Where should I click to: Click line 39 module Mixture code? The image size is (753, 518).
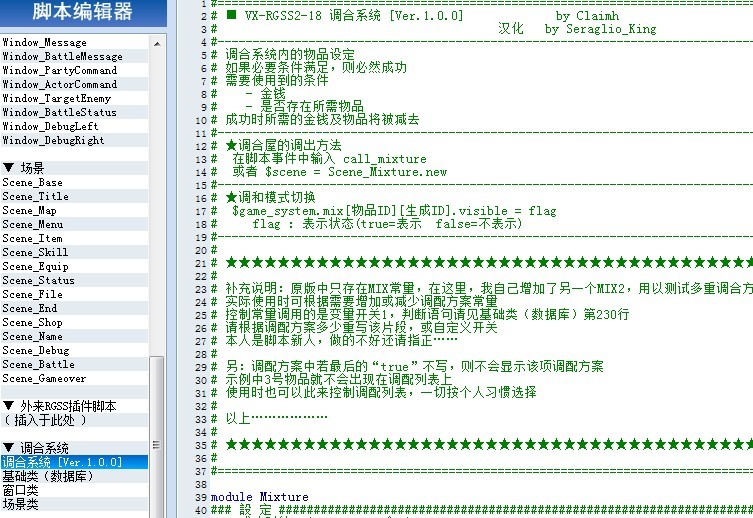pos(259,496)
